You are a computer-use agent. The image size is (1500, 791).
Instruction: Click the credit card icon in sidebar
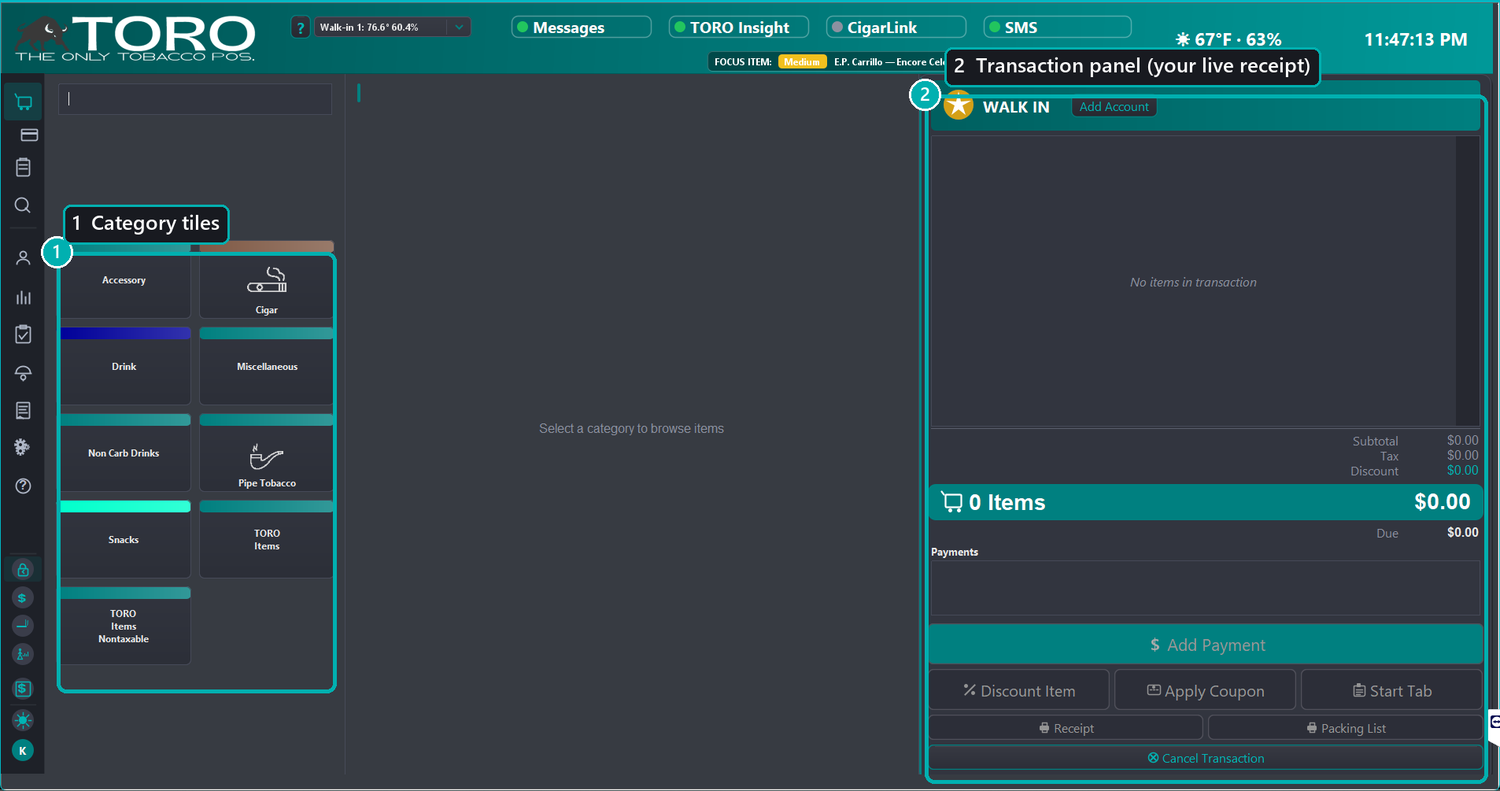click(x=29, y=135)
